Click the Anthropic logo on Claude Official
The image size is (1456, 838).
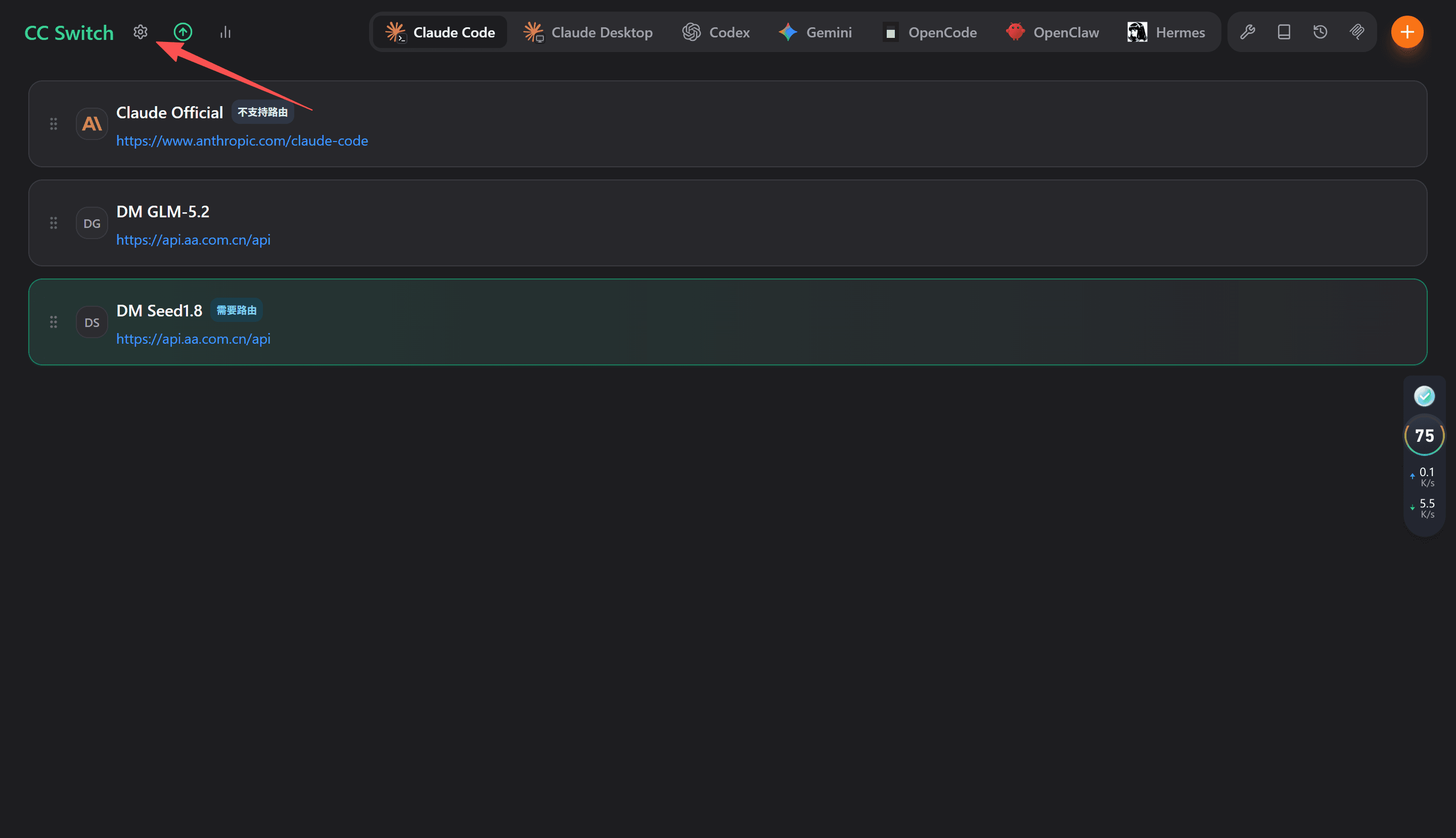92,124
